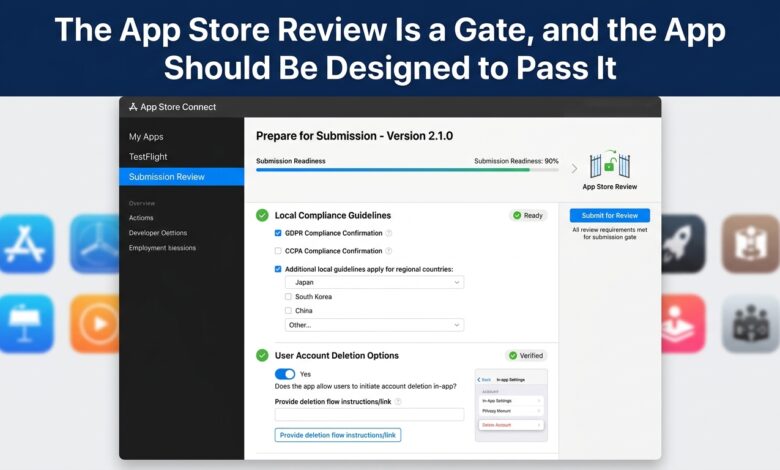
Task: Toggle the GDPR Compliance Confirmation checkbox
Action: point(278,233)
